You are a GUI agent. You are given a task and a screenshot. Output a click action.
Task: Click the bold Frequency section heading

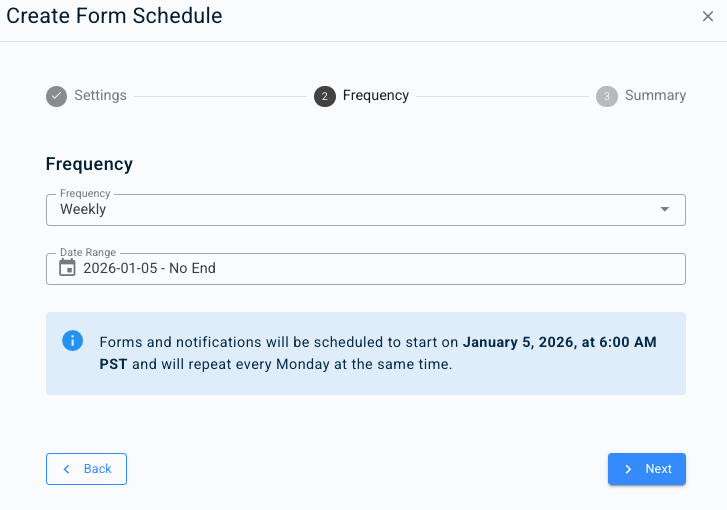89,164
